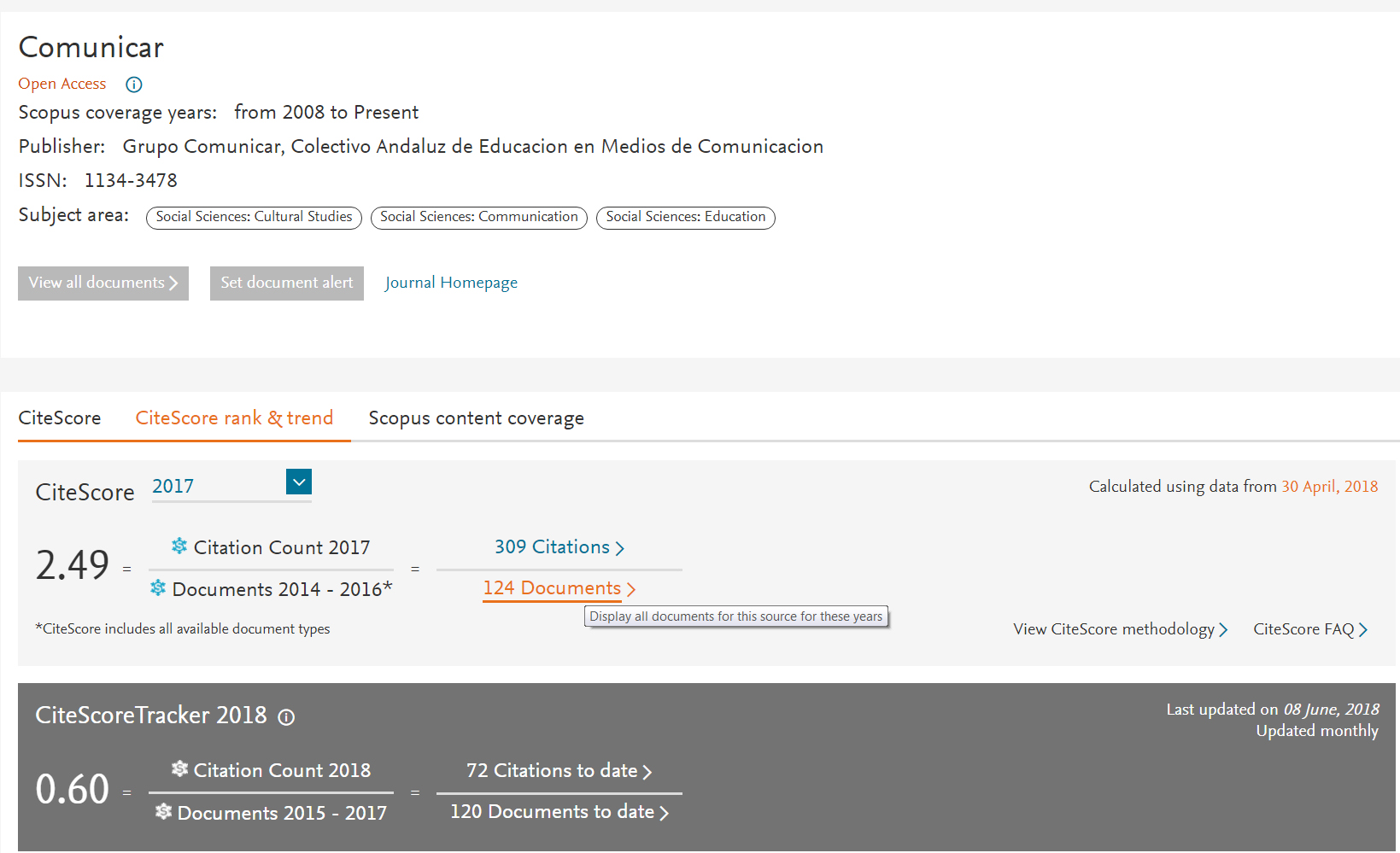
Task: Click the 30 April, 2018 date
Action: (1330, 487)
